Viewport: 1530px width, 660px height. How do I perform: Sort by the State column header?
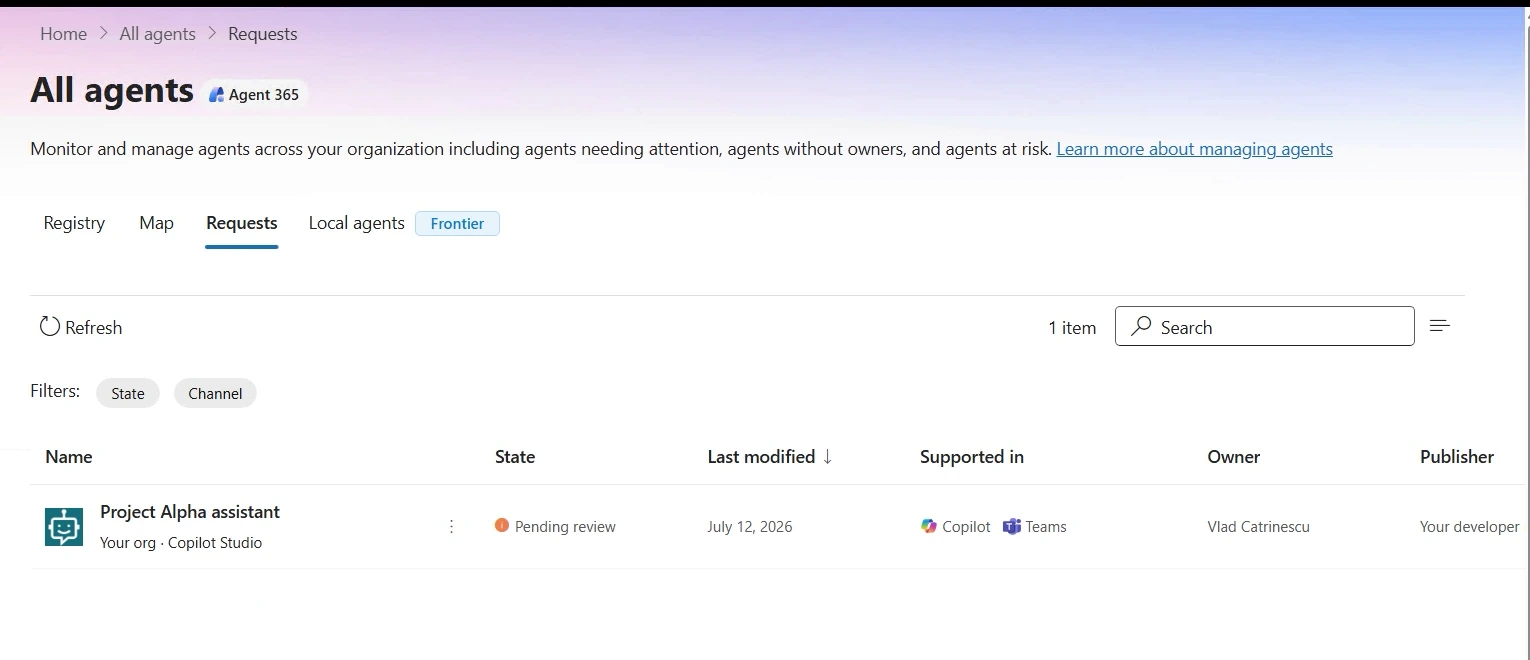pyautogui.click(x=515, y=456)
